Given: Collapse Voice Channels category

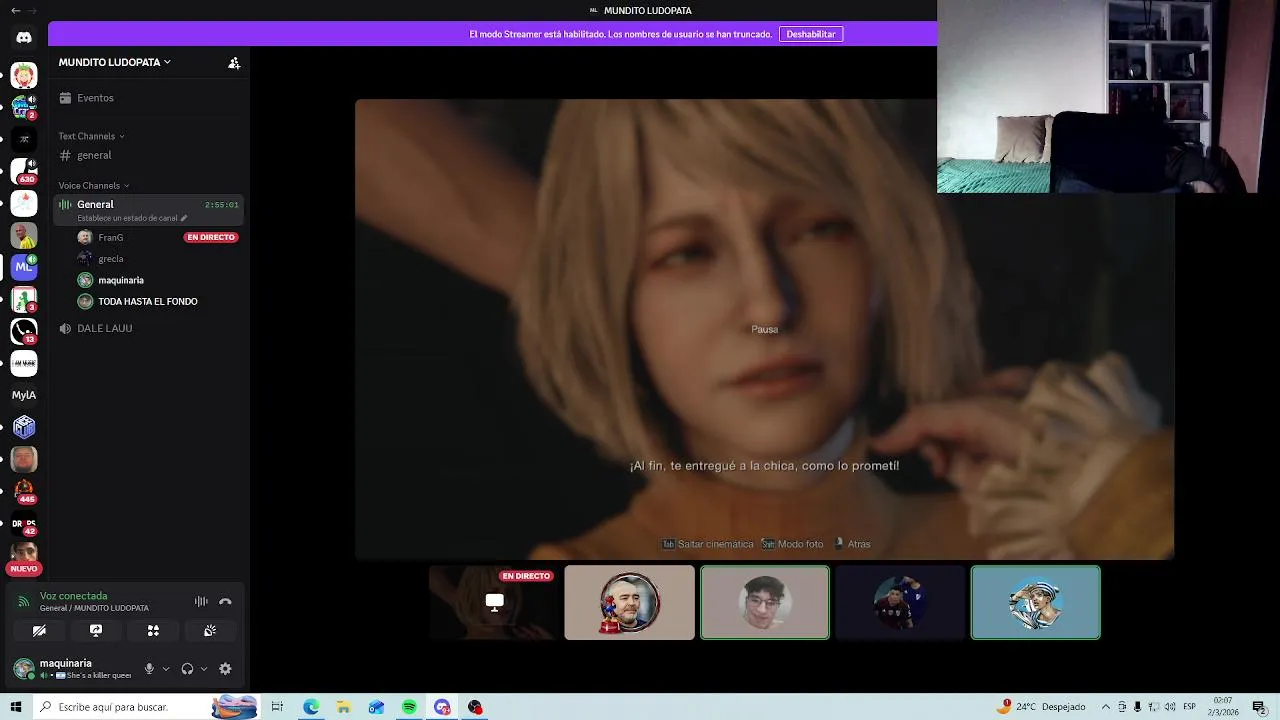Looking at the screenshot, I should point(94,185).
